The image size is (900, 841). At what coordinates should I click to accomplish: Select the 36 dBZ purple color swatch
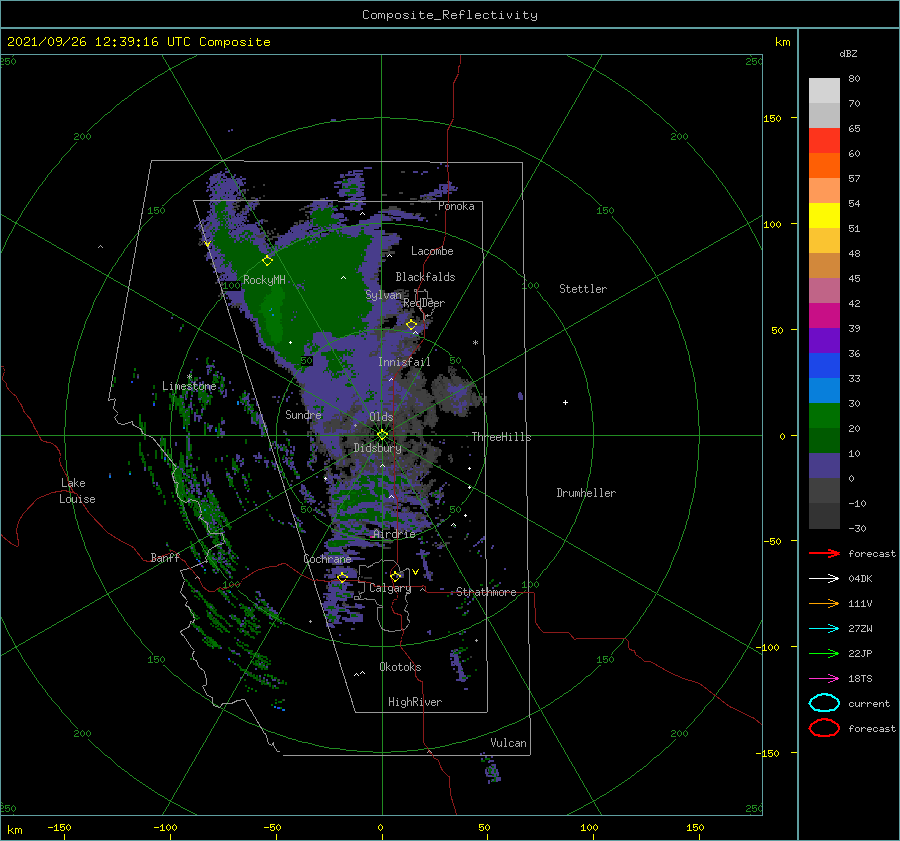click(x=824, y=340)
